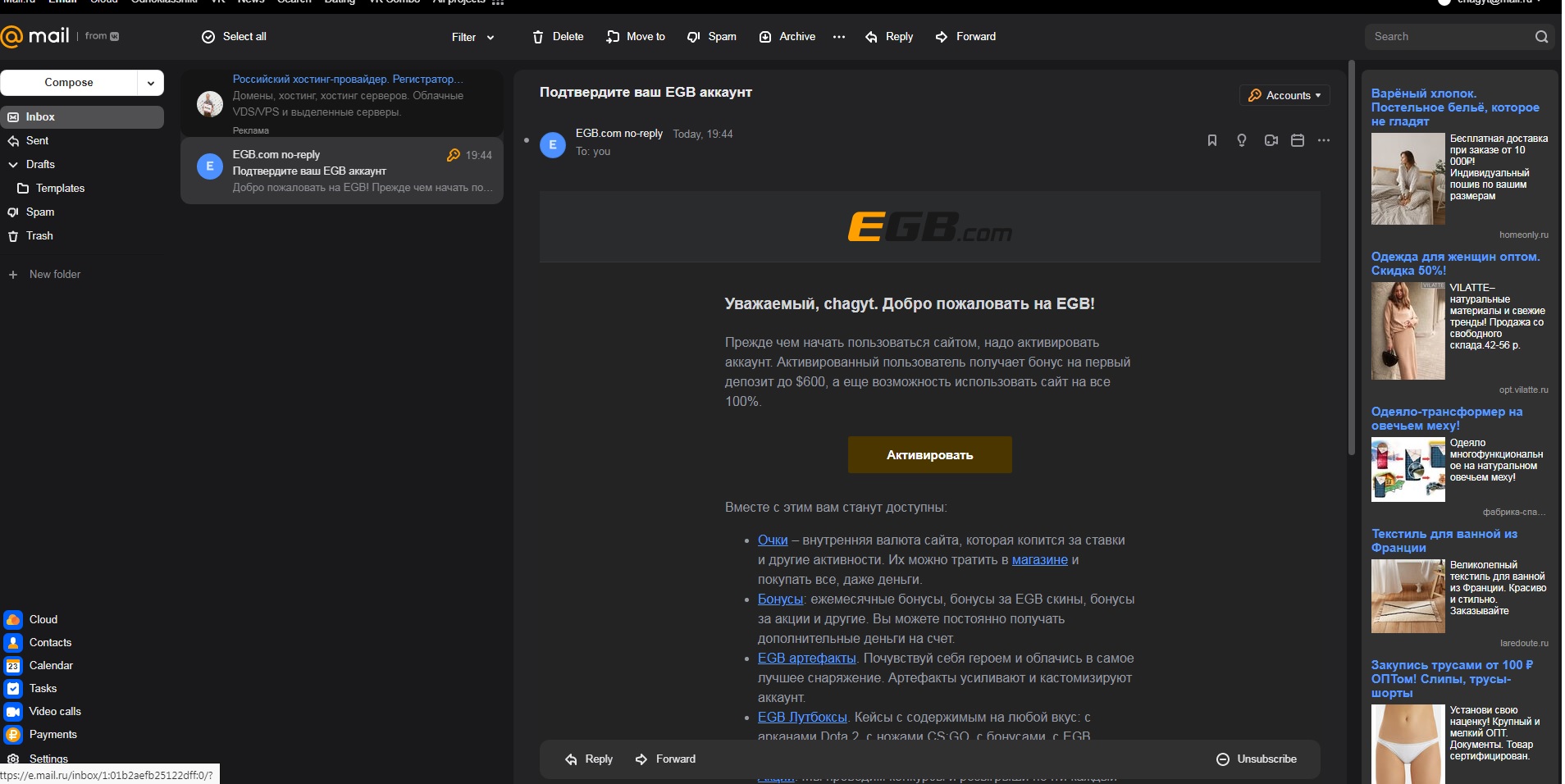Open Video calls from the sidebar
This screenshot has width=1565, height=784.
pos(43,711)
